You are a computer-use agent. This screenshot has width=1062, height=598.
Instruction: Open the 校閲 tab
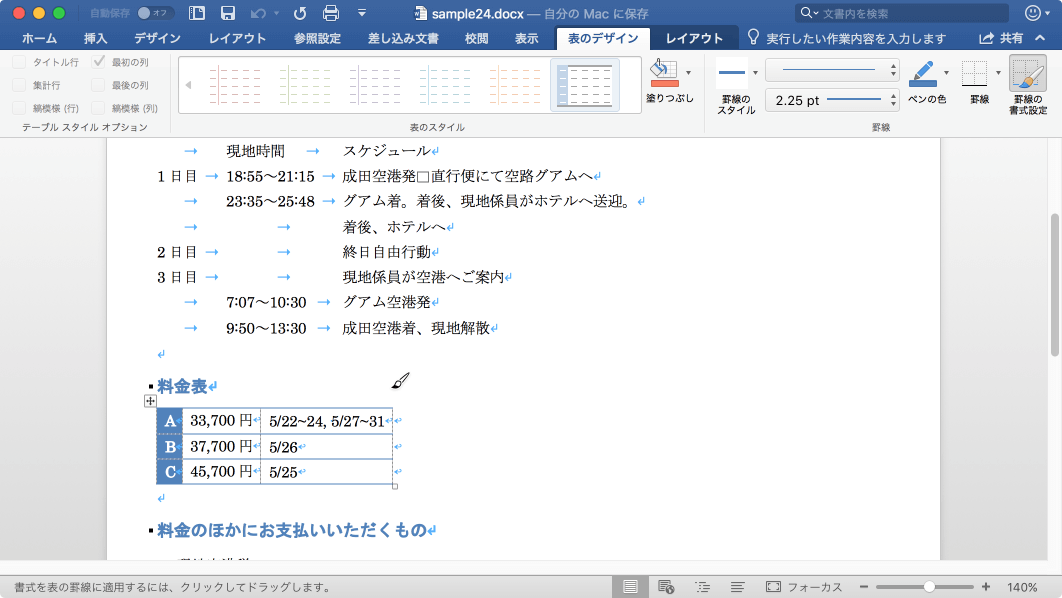tap(477, 39)
